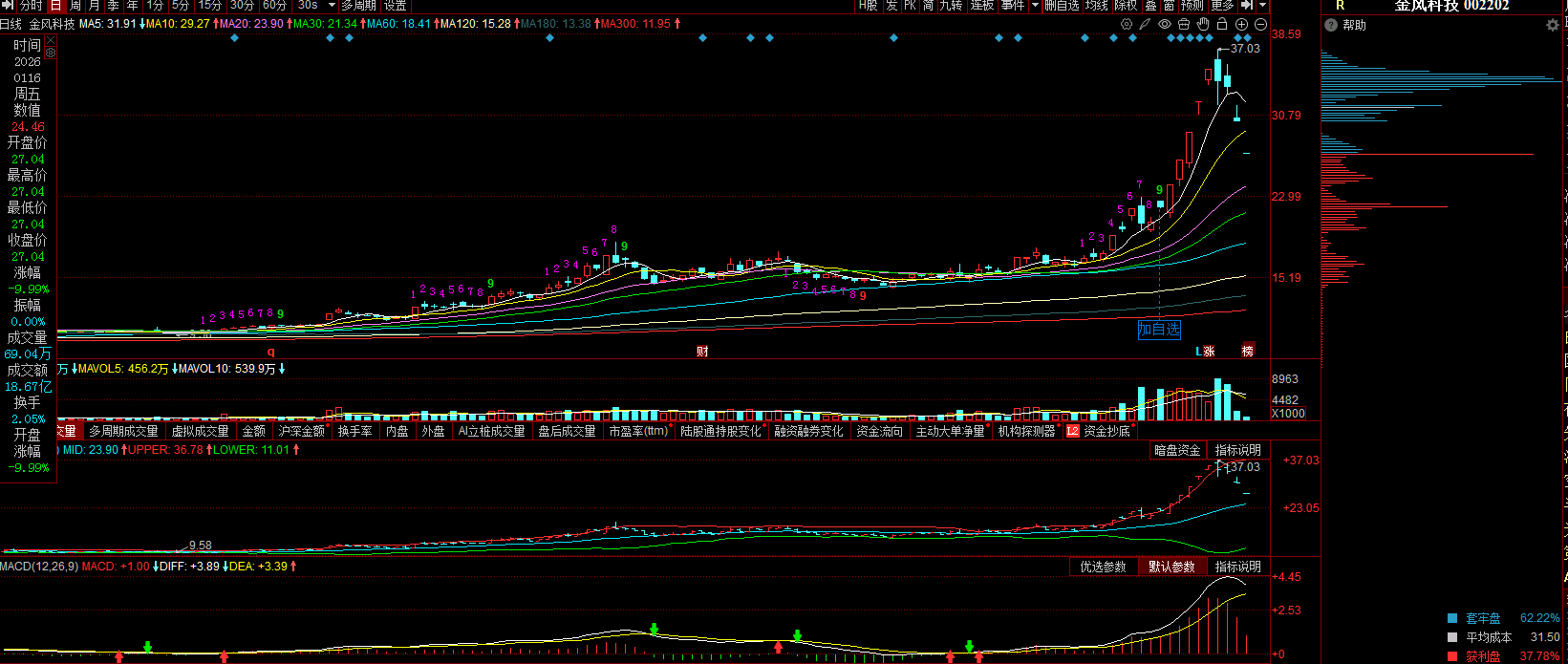This screenshot has height=664, width=1568.
Task: Select the 换手率 indicator tab
Action: coord(355,432)
